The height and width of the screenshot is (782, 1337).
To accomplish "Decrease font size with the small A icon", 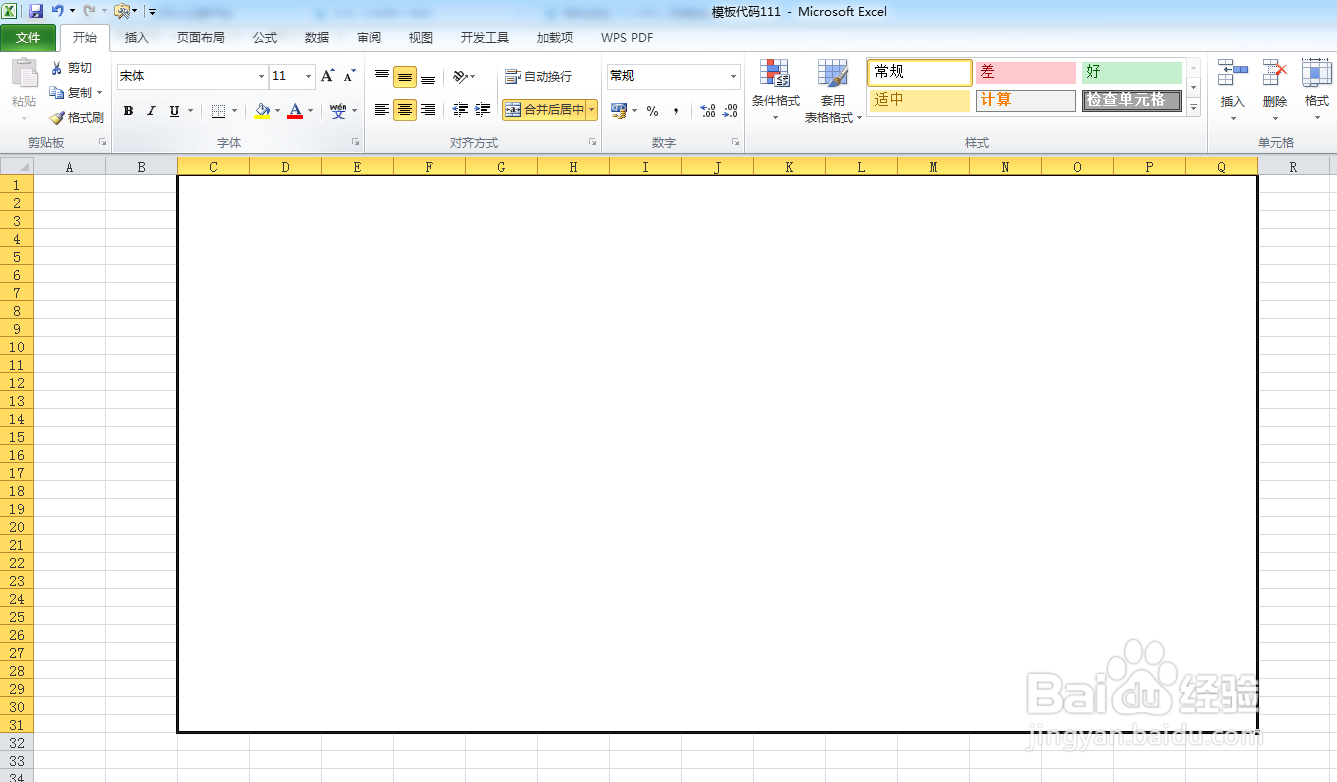I will (349, 76).
